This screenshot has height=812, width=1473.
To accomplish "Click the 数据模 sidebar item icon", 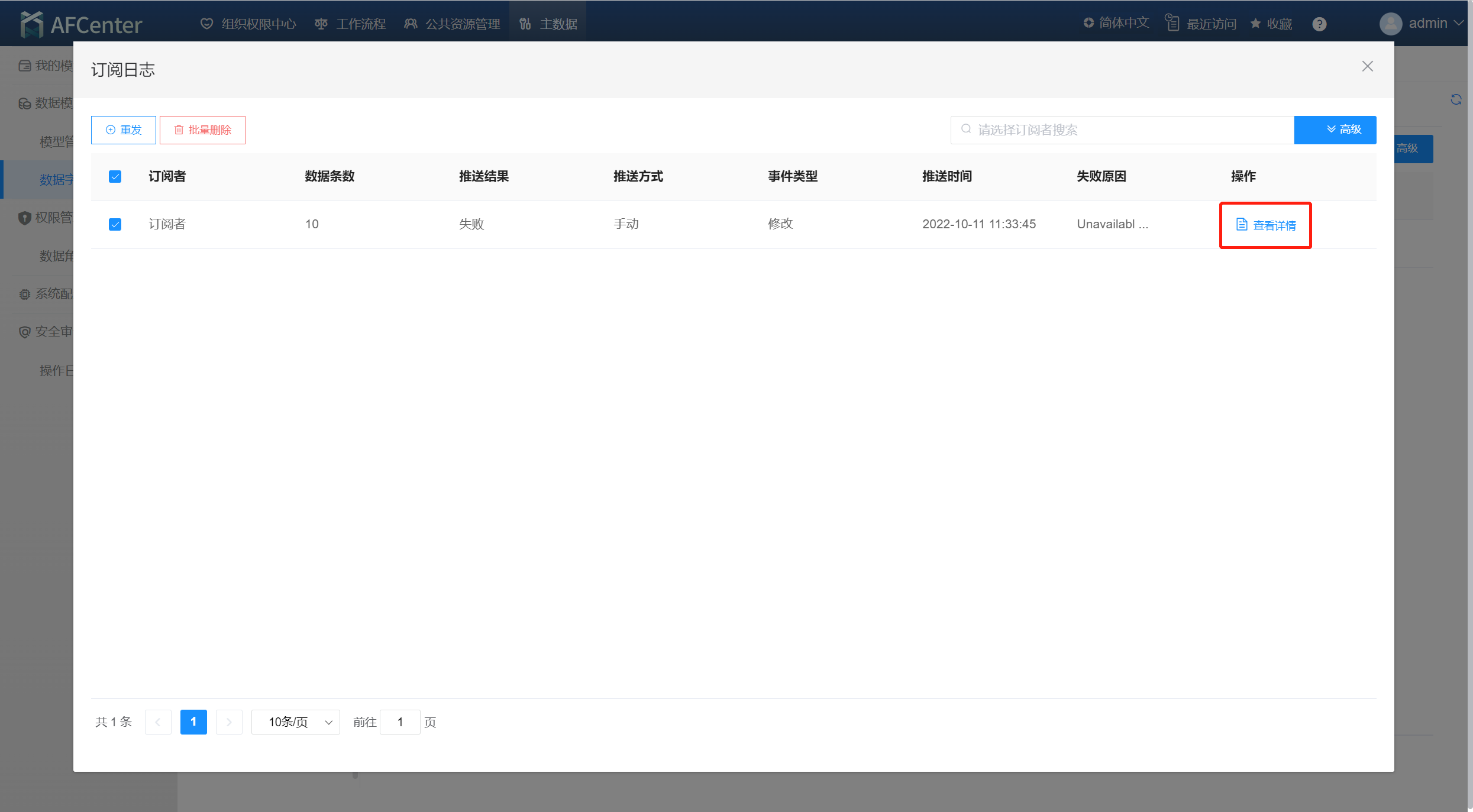I will point(24,104).
